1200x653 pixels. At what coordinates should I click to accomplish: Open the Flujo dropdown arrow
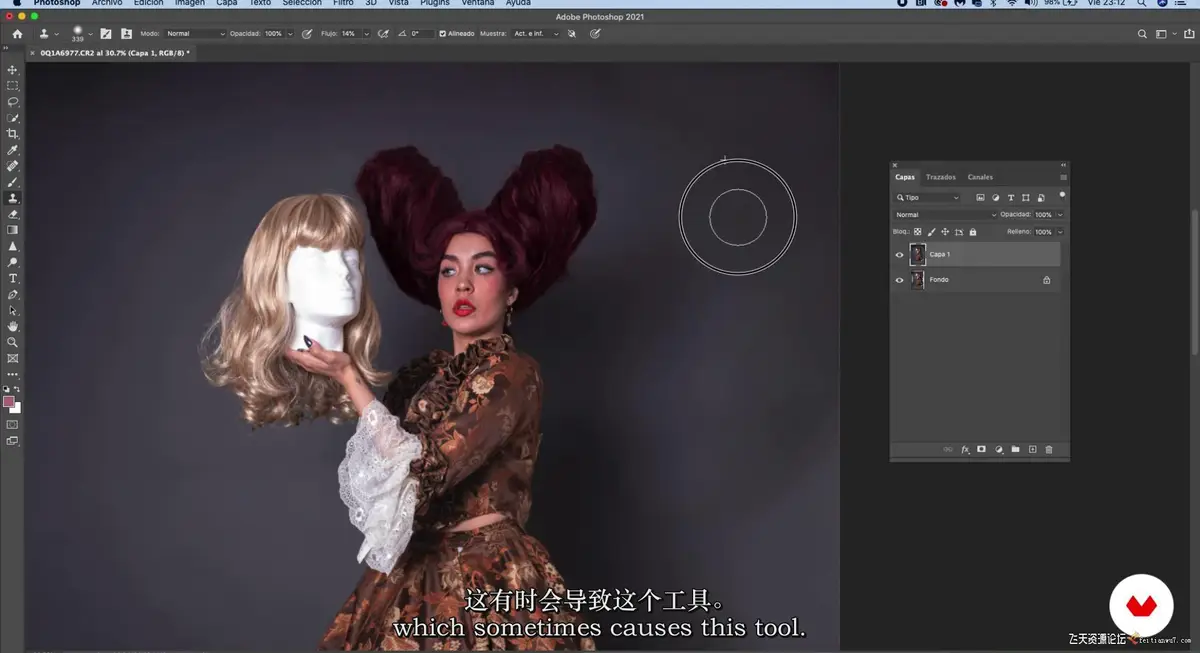[366, 34]
